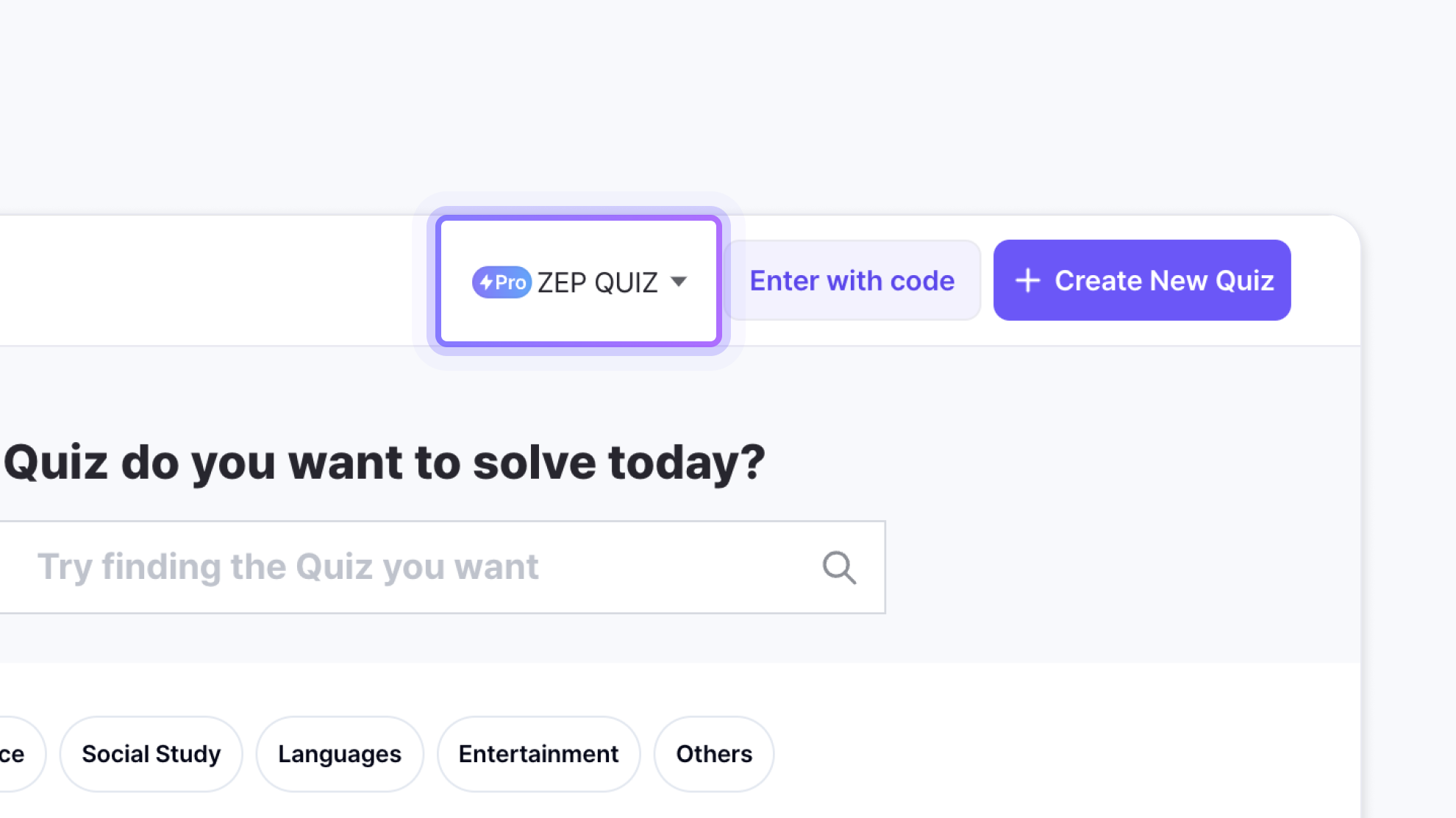Click the "Try finding the Quiz you want" placeholder

[288, 567]
